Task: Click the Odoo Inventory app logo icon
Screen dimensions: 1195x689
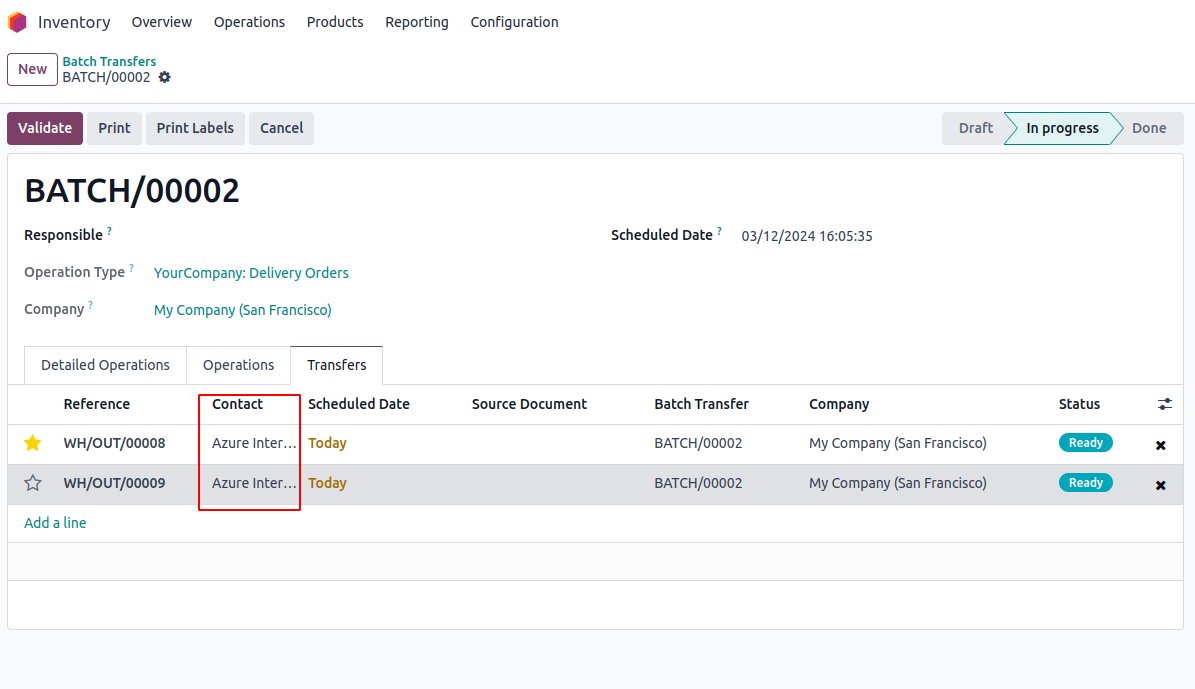Action: pyautogui.click(x=17, y=22)
